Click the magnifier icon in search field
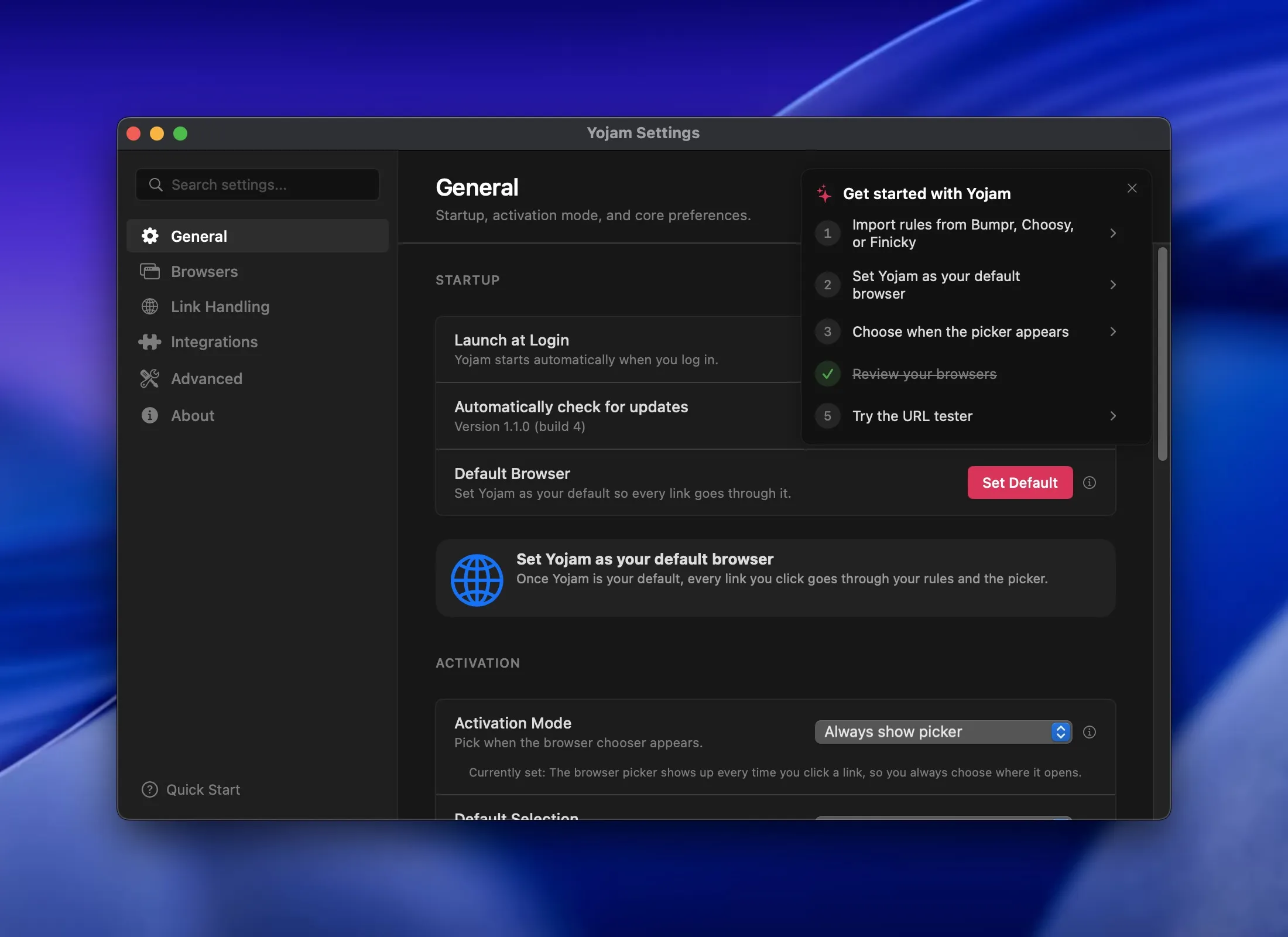This screenshot has height=937, width=1288. 156,184
